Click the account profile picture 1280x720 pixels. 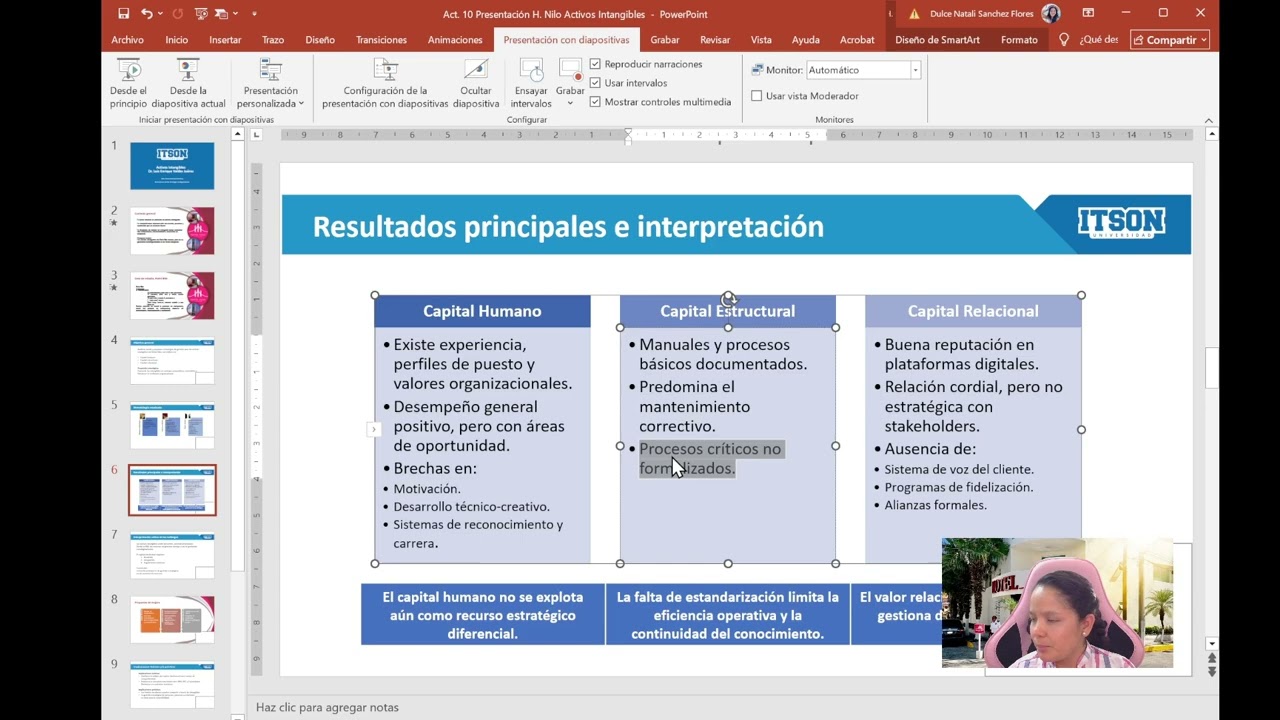[1051, 14]
